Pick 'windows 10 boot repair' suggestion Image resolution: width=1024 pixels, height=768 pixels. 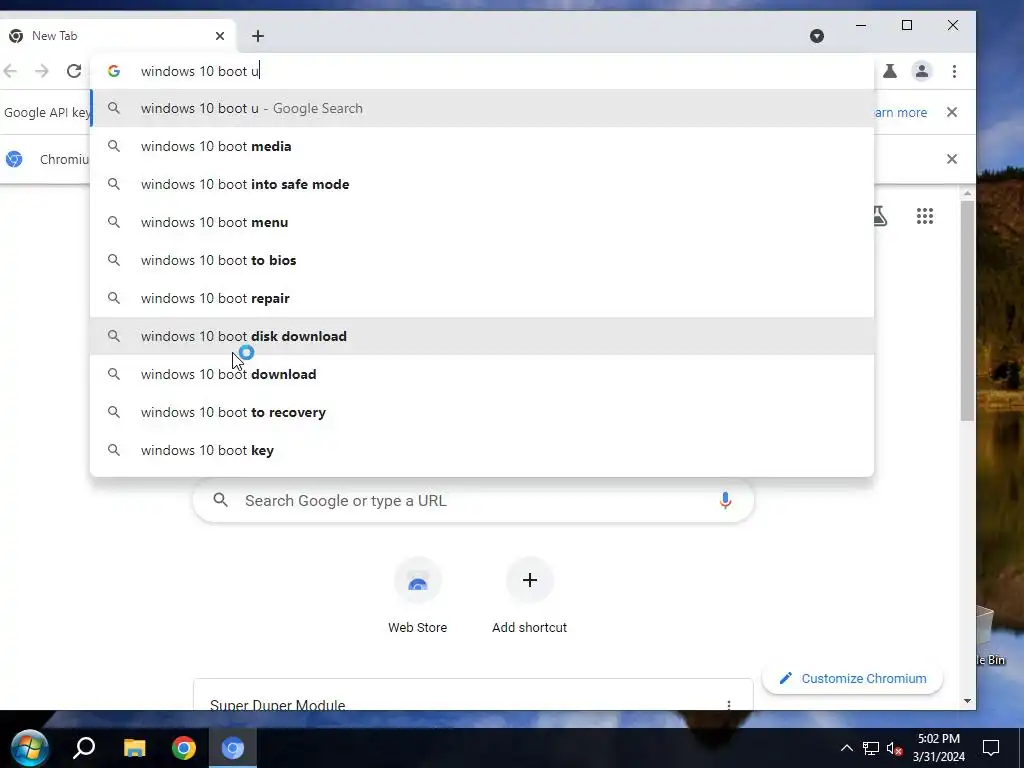[x=482, y=298]
